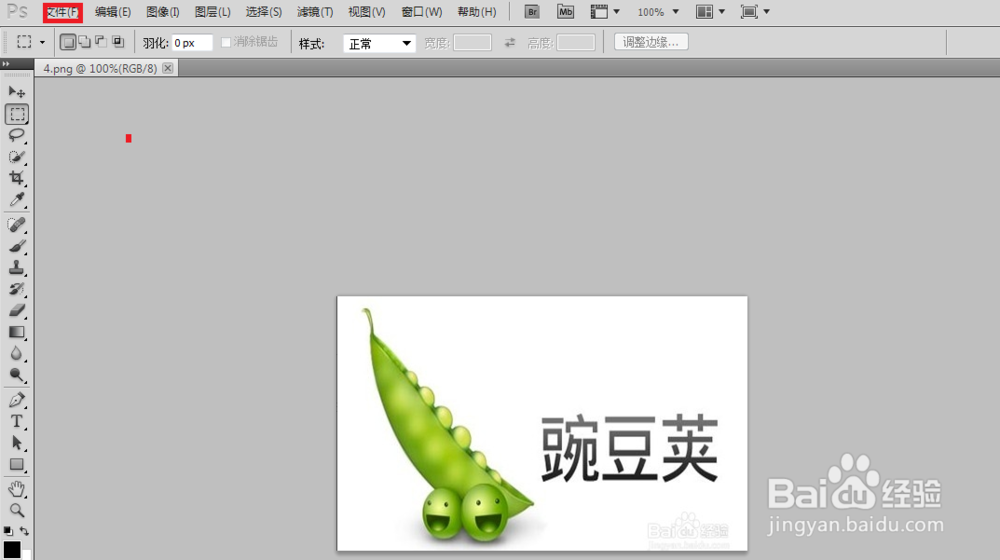Toggle the 消除锯齿 anti-alias checkbox

pos(226,42)
